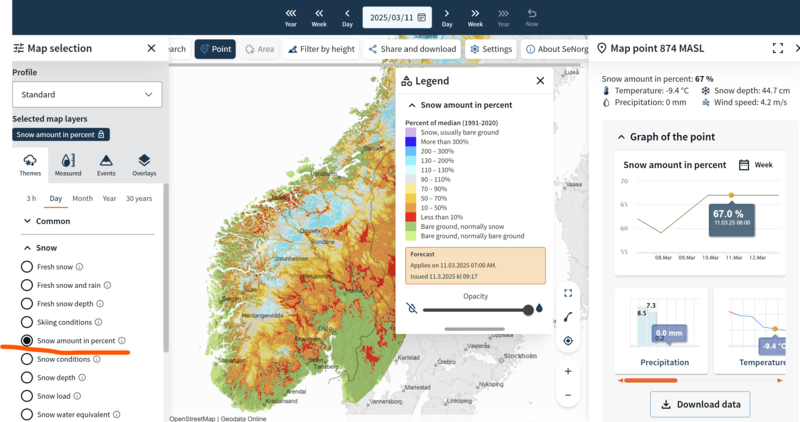Switch to Month time resolution tab
Viewport: 800px width, 422px height.
83,198
